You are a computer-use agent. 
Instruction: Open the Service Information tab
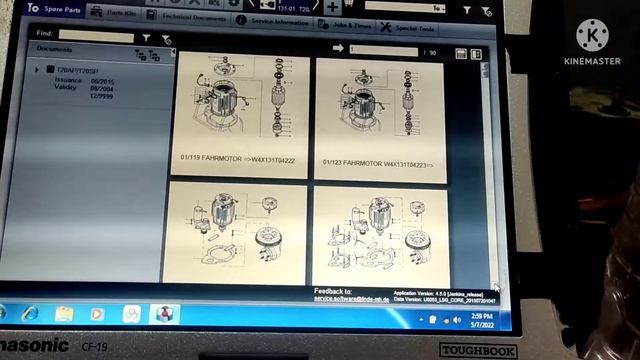tap(273, 21)
